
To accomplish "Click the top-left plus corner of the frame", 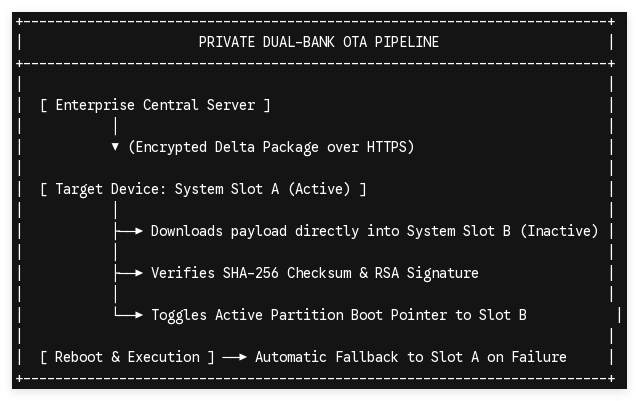I will coord(20,21).
